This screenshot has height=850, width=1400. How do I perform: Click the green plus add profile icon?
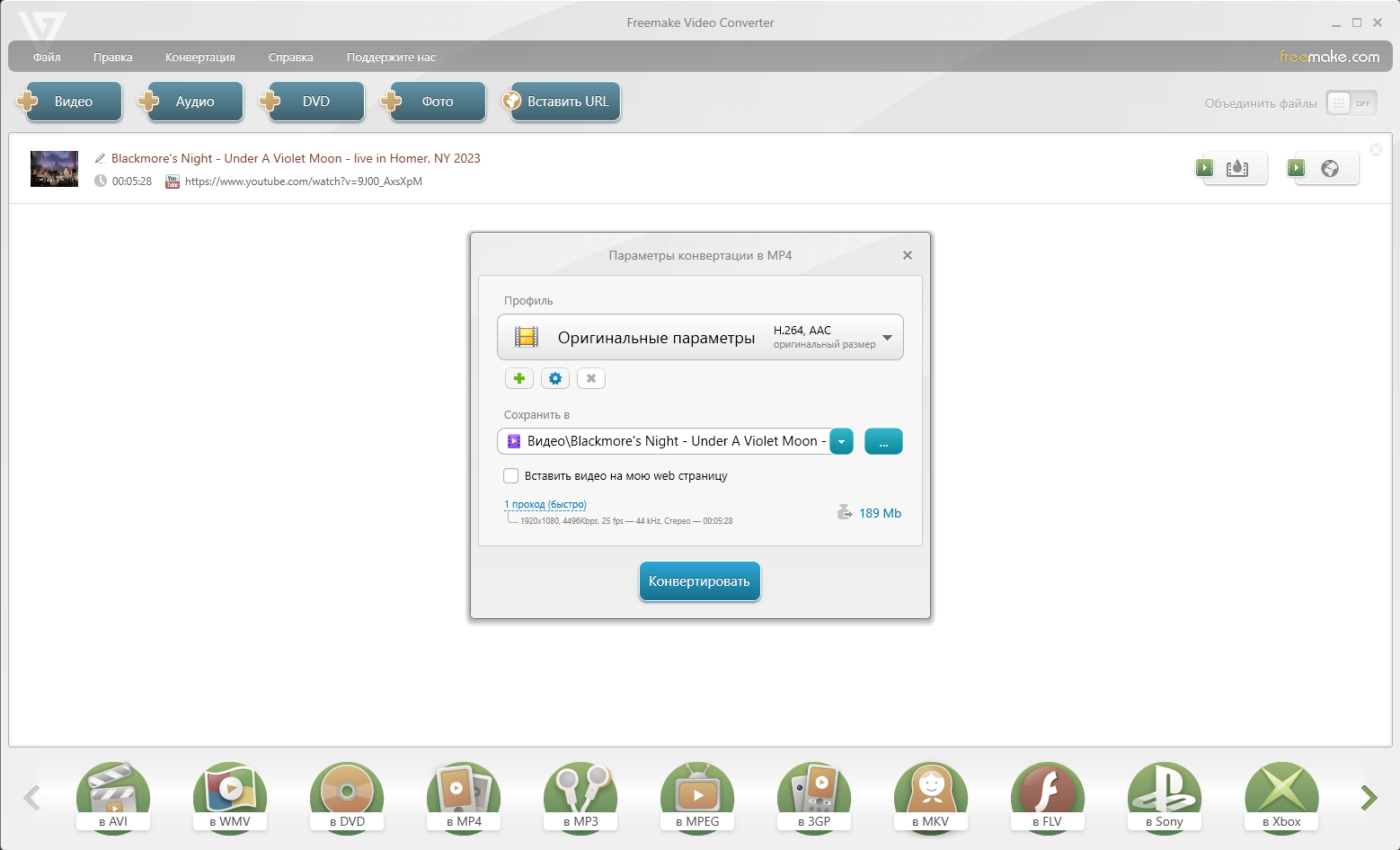(x=519, y=378)
